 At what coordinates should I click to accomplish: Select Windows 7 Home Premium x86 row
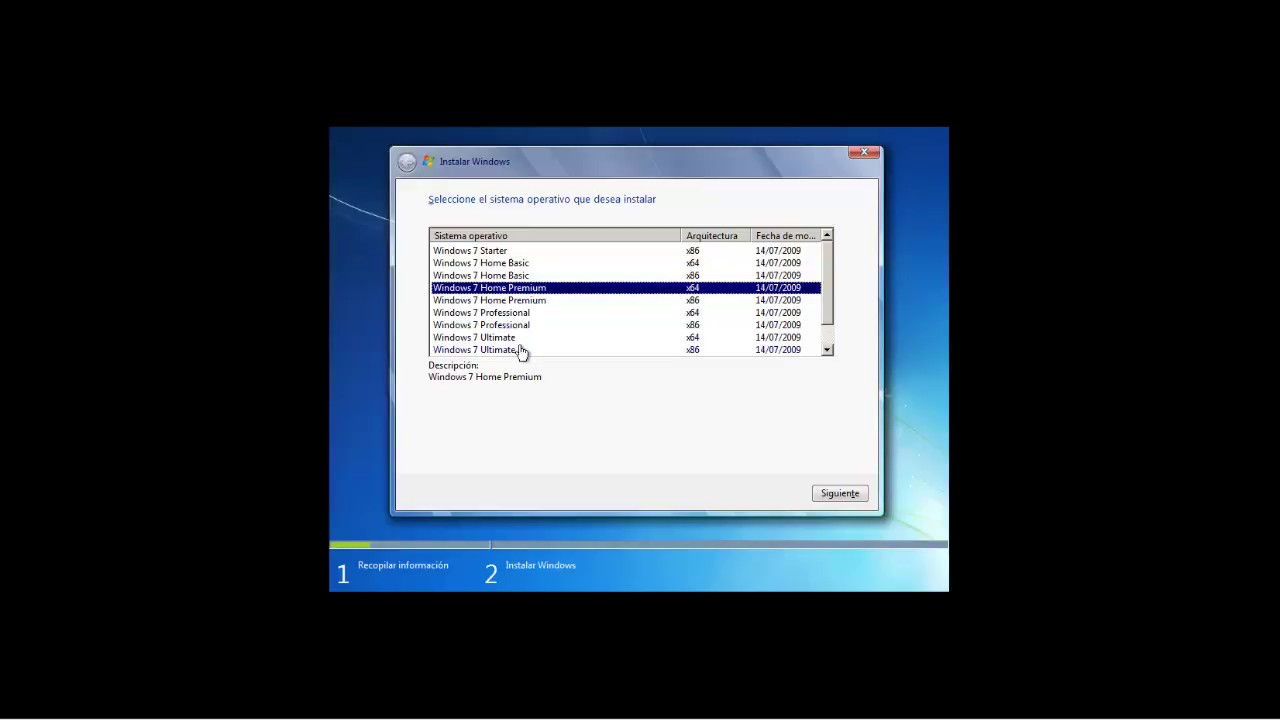[626, 300]
